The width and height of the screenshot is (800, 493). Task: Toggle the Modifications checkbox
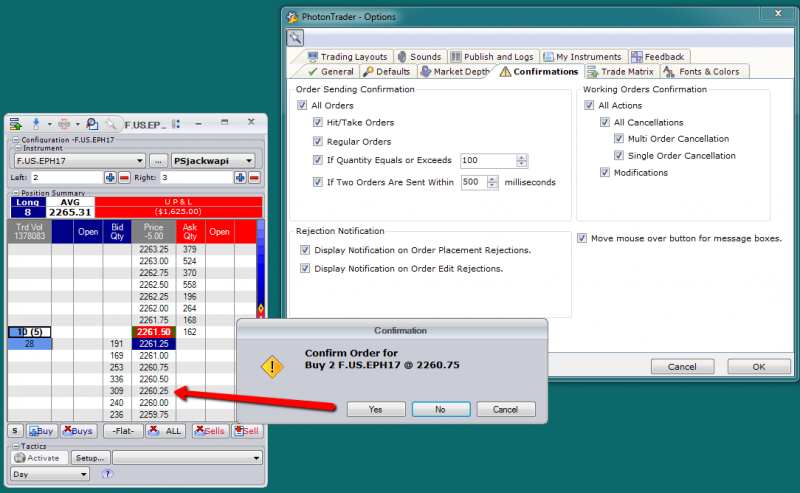[605, 172]
